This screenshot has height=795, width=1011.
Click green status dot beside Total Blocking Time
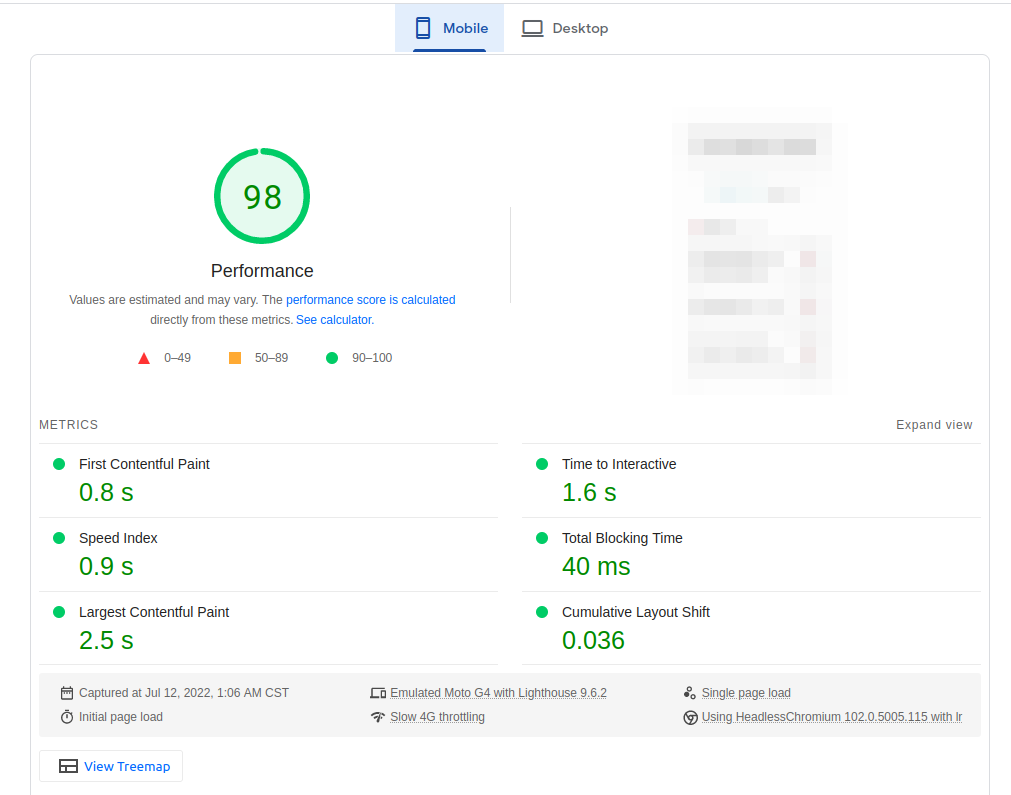(542, 538)
